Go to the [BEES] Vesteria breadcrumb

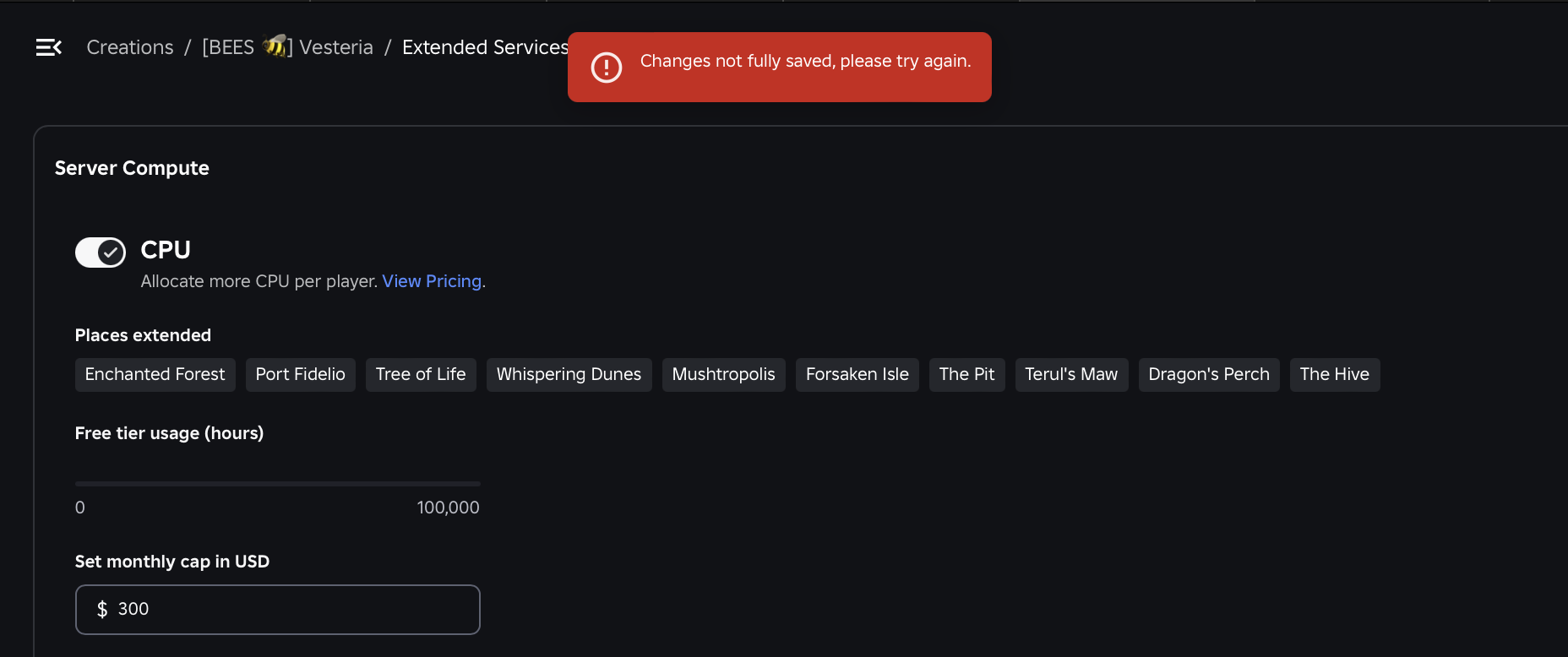point(287,47)
